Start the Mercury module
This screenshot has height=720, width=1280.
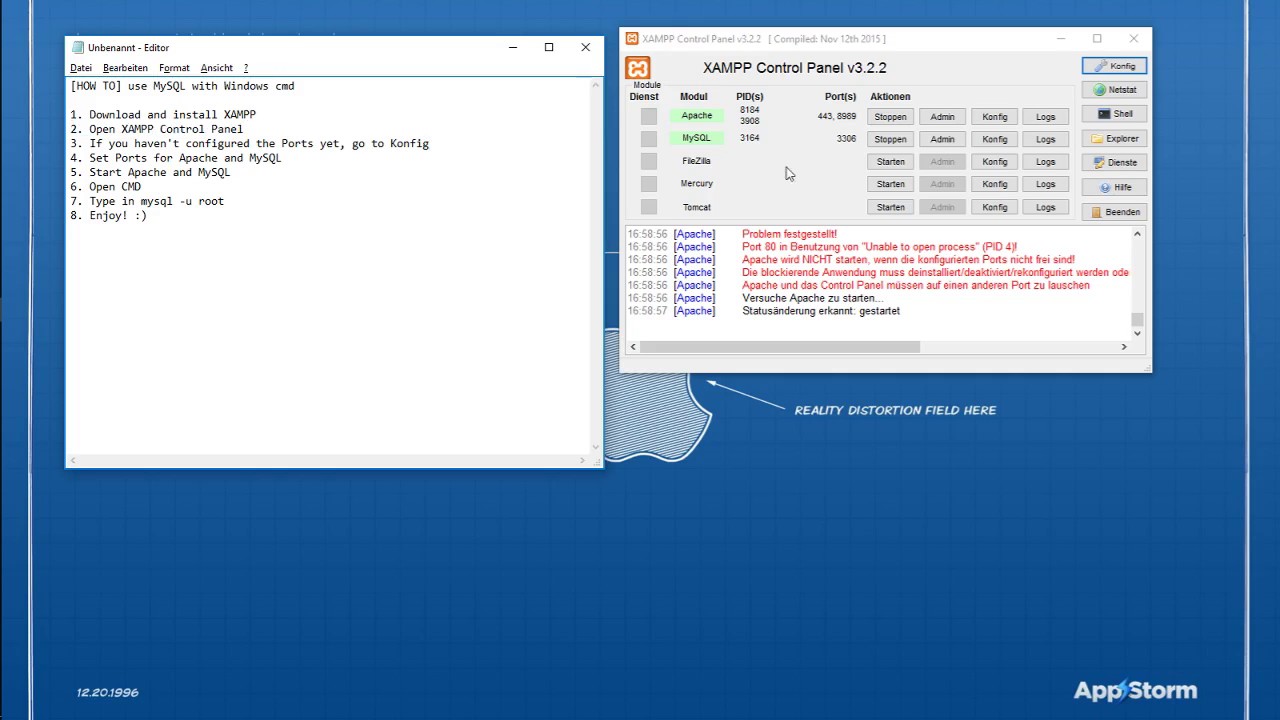click(x=890, y=184)
